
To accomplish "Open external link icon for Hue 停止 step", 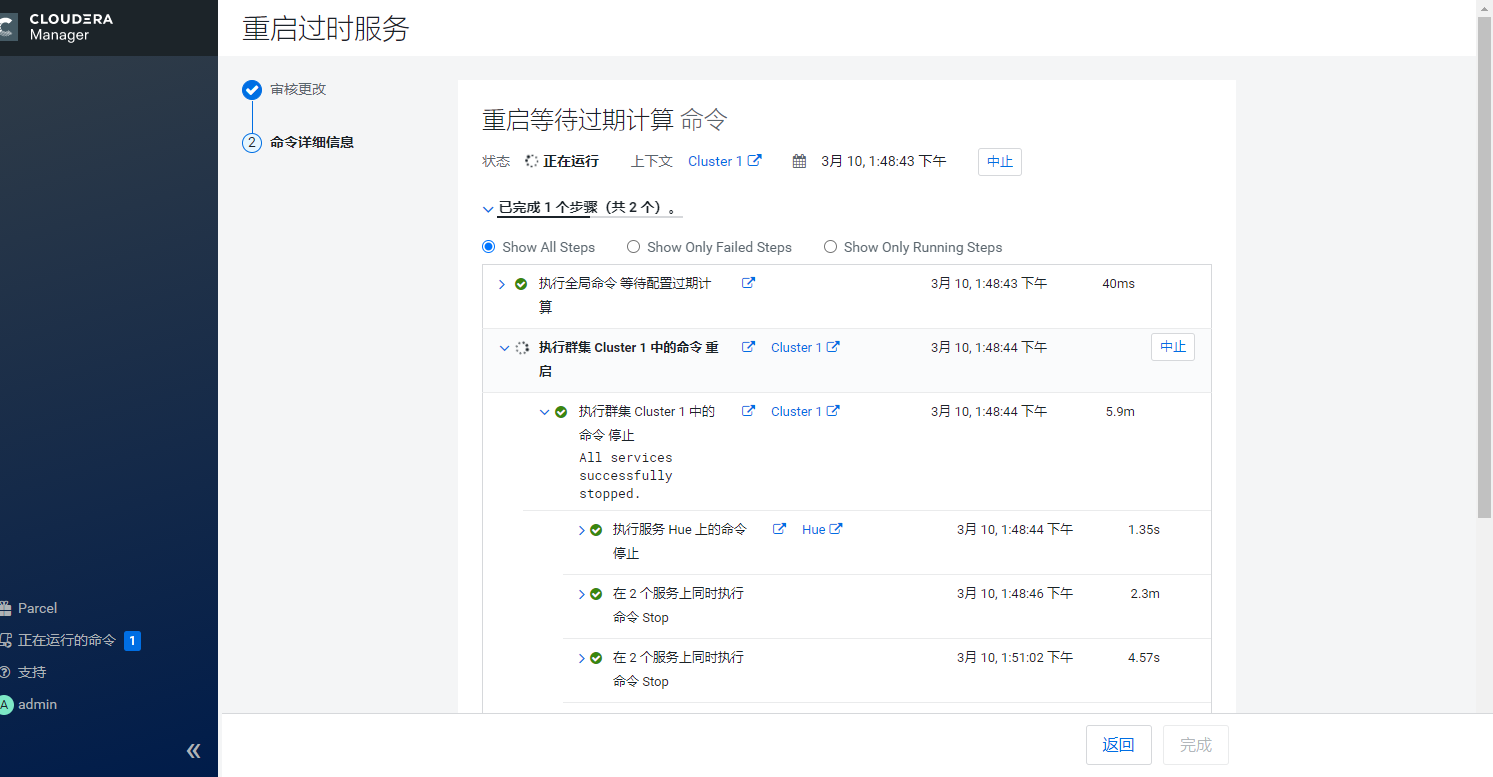I will pyautogui.click(x=779, y=529).
